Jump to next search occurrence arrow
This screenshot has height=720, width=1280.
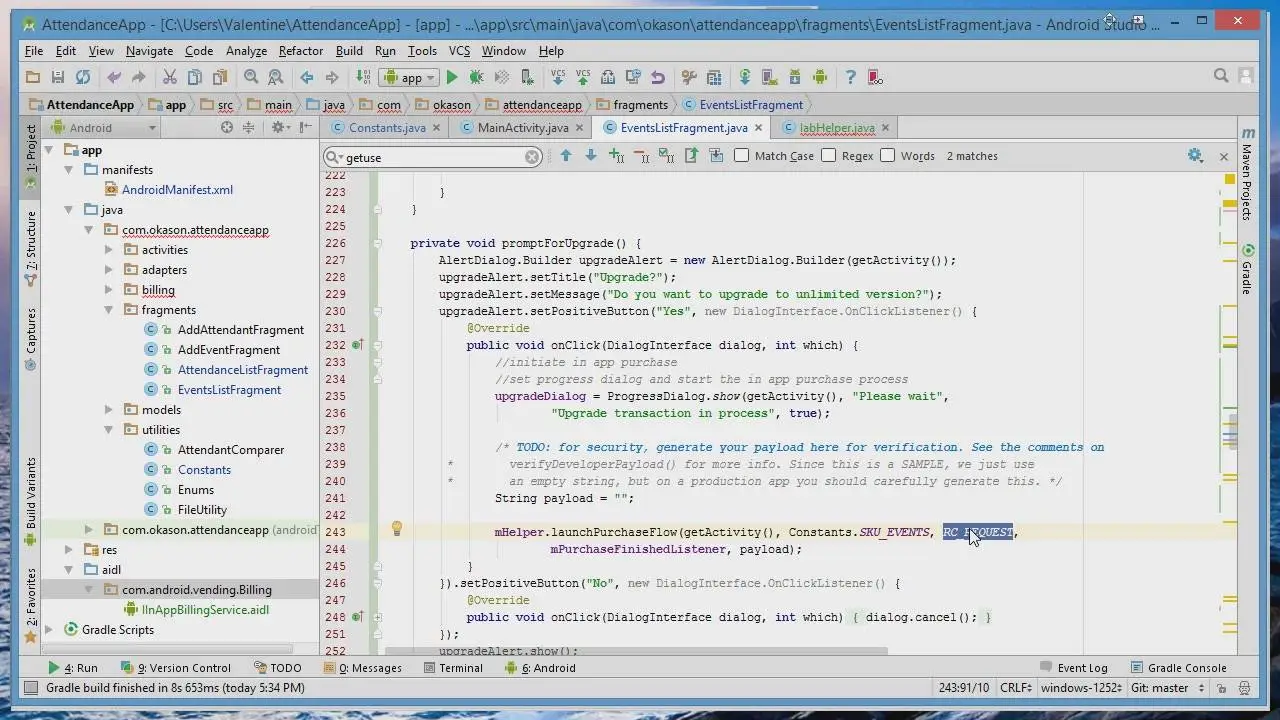591,155
